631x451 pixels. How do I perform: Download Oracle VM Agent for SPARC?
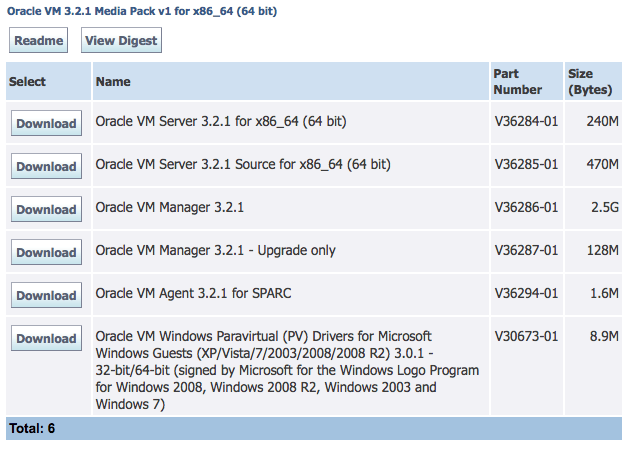tap(46, 295)
